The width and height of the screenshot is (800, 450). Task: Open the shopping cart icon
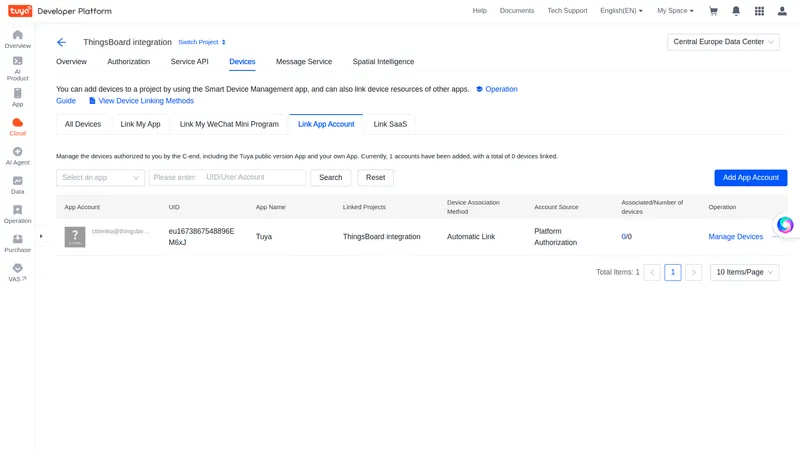(x=713, y=11)
